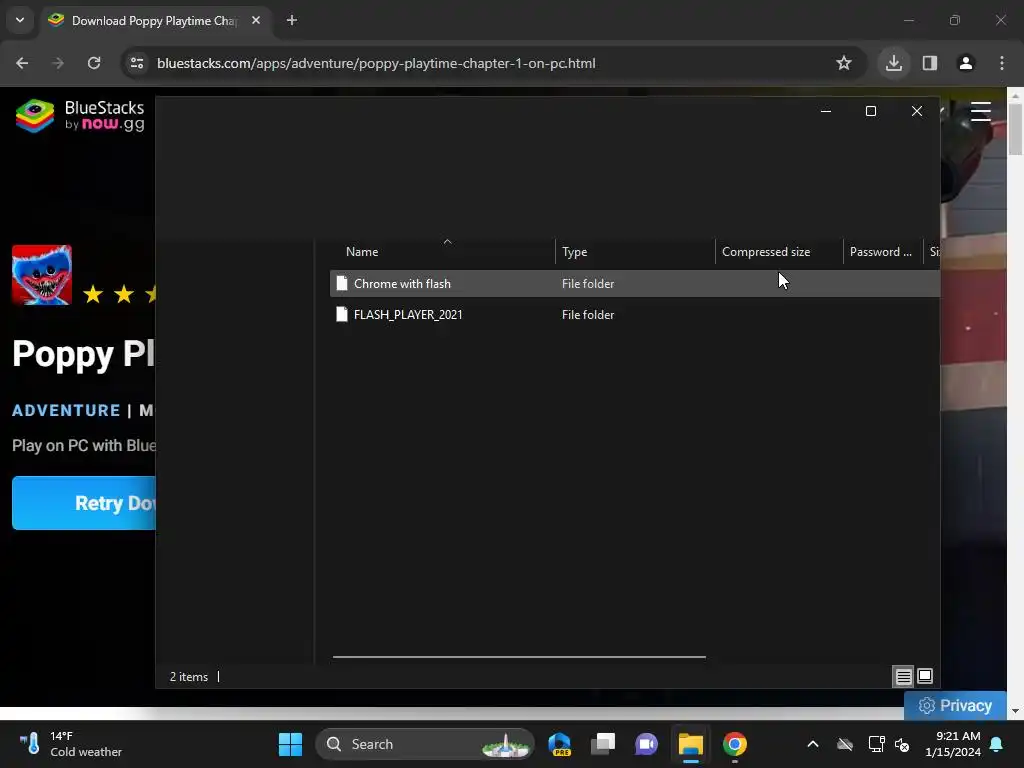
Task: Open Chrome three-dot menu
Action: (x=1002, y=63)
